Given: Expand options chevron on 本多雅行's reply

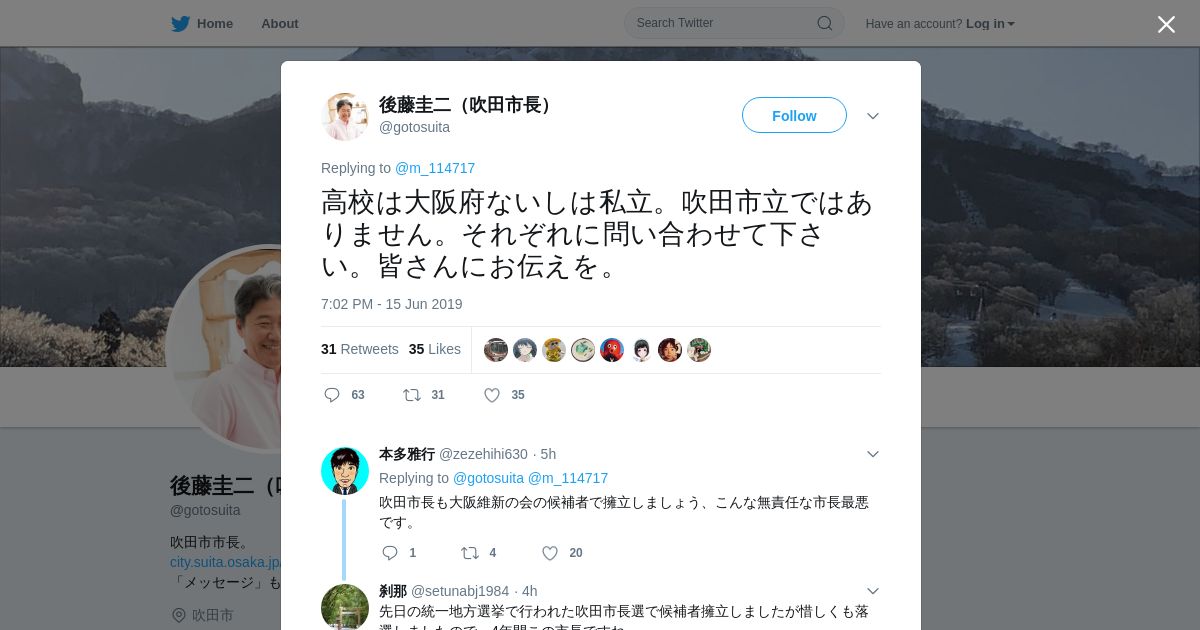Looking at the screenshot, I should click(873, 454).
